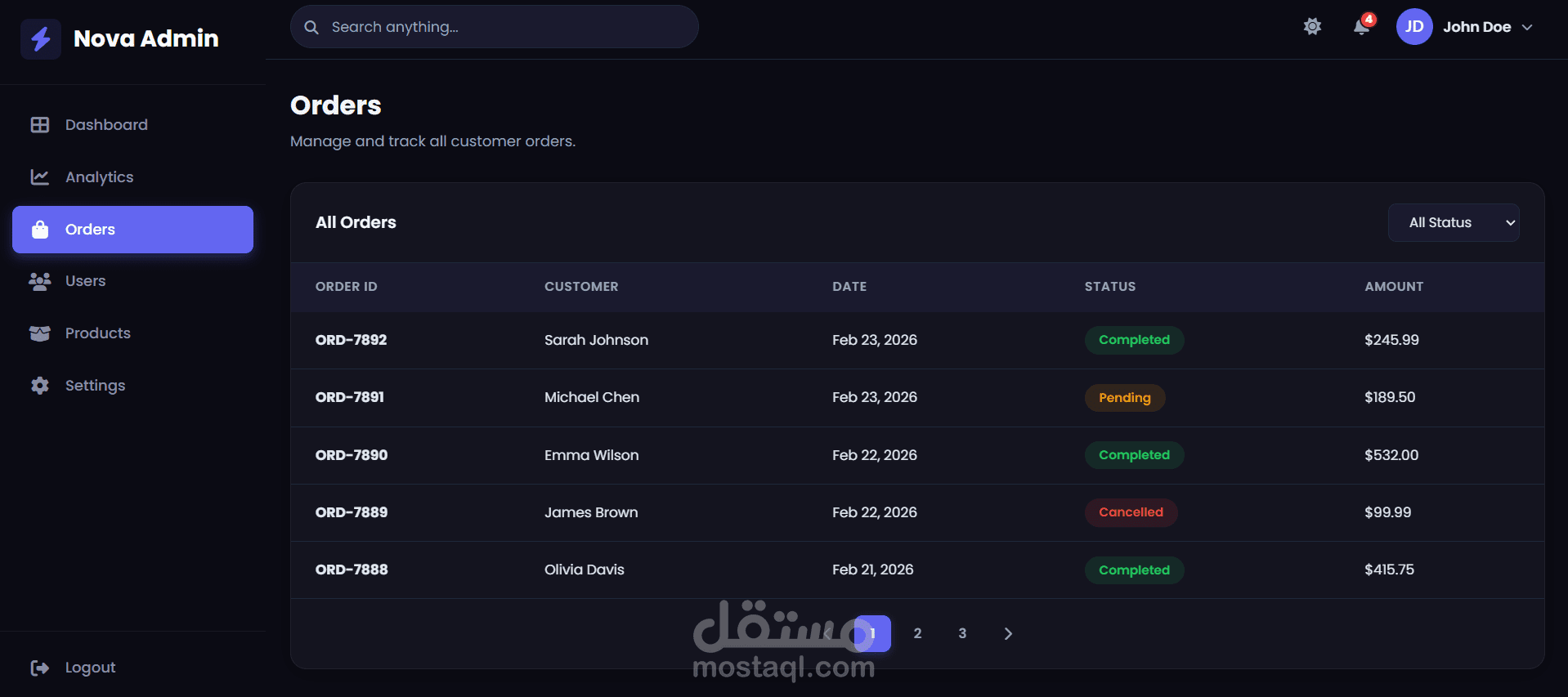1568x697 pixels.
Task: Expand the John Doe profile menu chevron
Action: (1527, 27)
